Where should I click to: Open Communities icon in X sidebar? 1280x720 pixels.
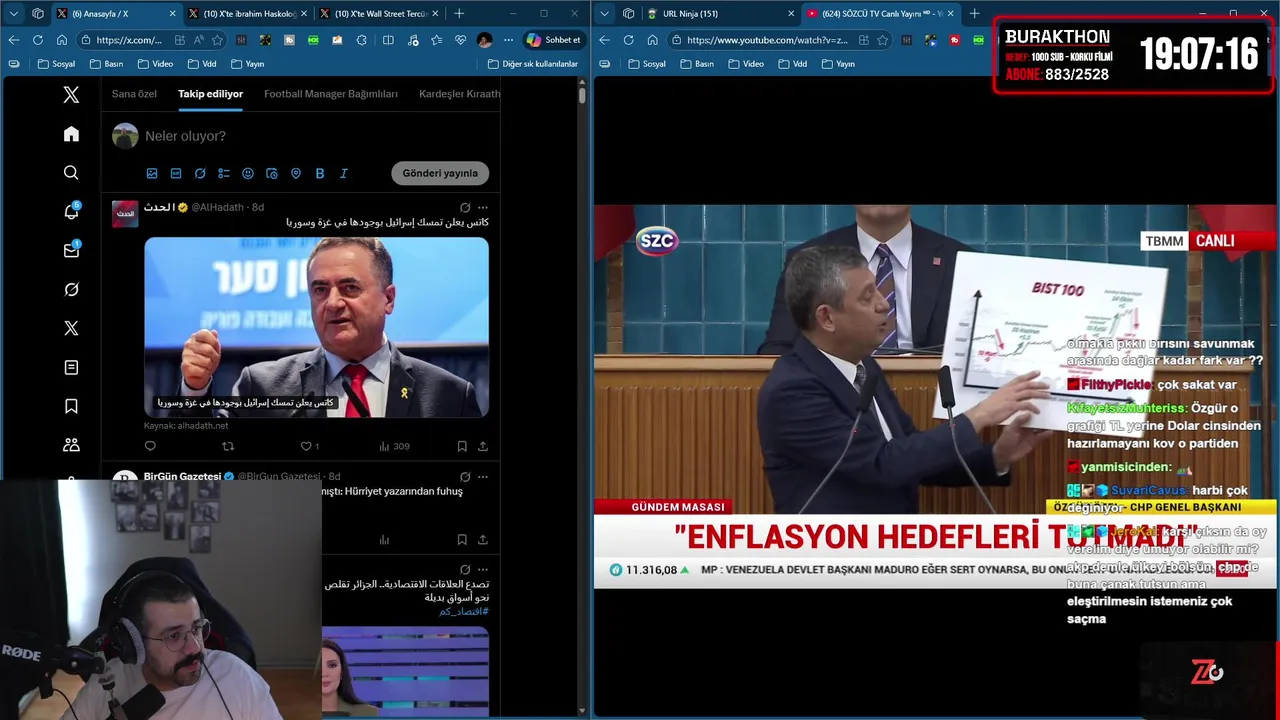click(71, 446)
